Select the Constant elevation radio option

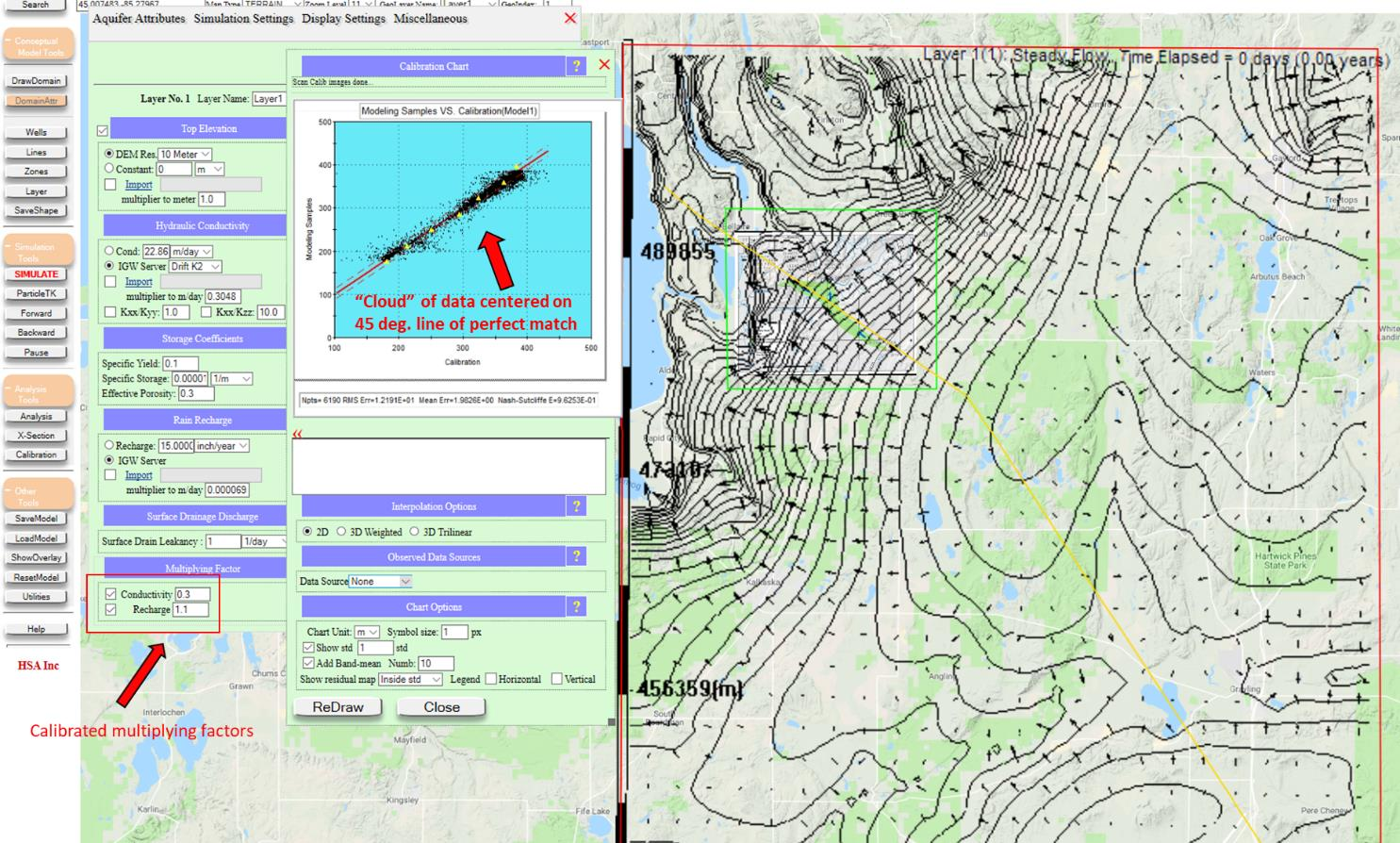click(x=109, y=169)
